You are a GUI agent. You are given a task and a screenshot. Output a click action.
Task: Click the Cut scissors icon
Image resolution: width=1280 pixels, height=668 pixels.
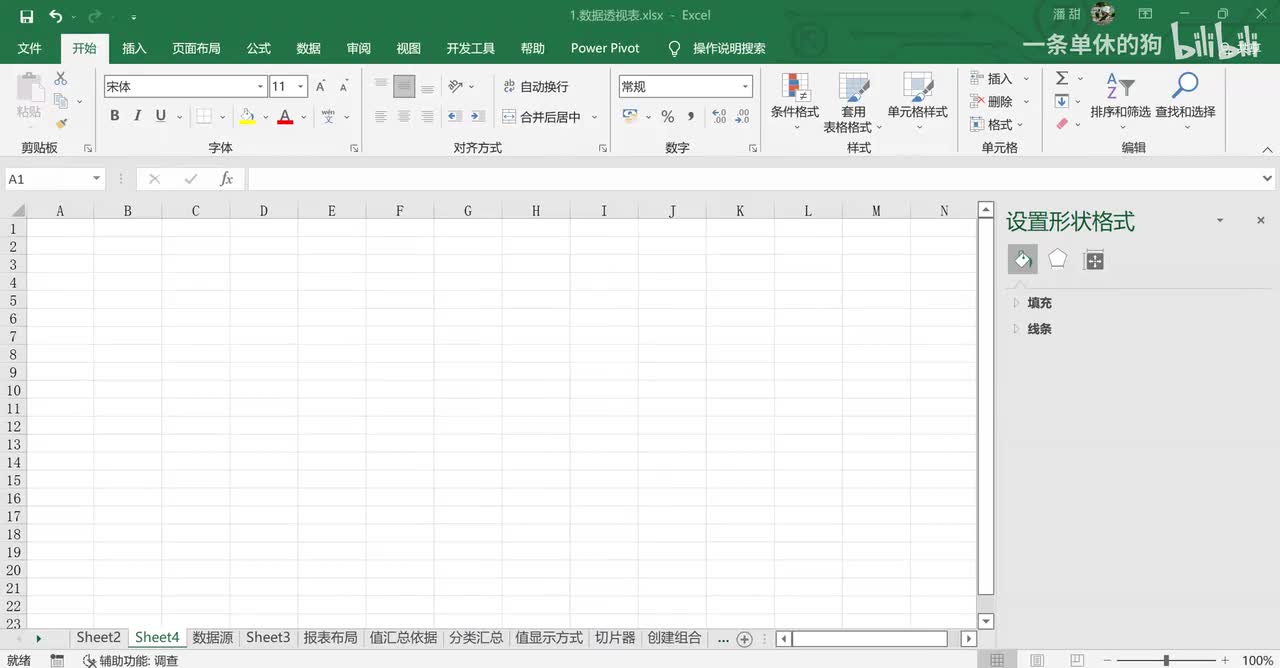point(61,78)
